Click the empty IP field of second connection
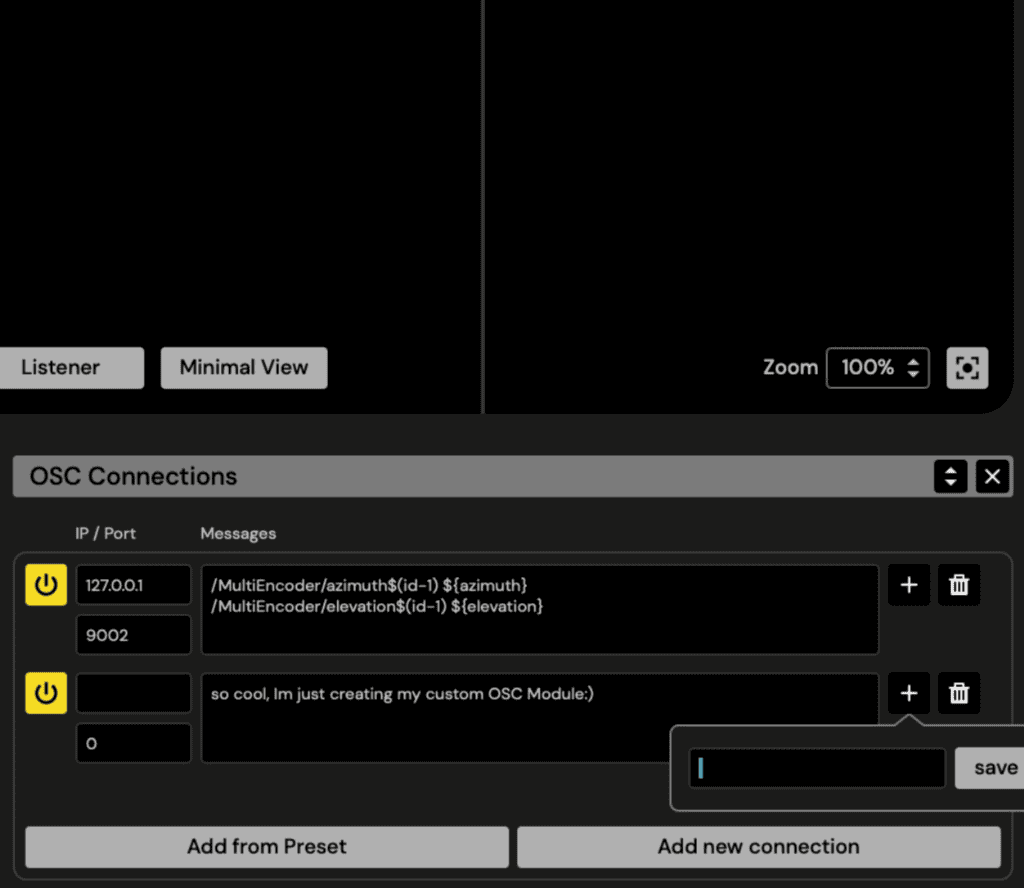The height and width of the screenshot is (888, 1024). coord(134,693)
